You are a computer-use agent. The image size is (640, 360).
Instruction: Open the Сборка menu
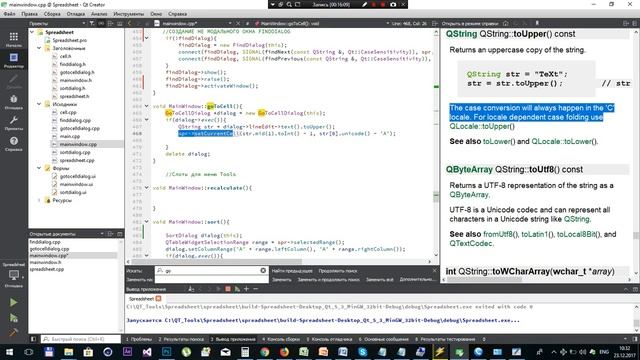pos(52,14)
